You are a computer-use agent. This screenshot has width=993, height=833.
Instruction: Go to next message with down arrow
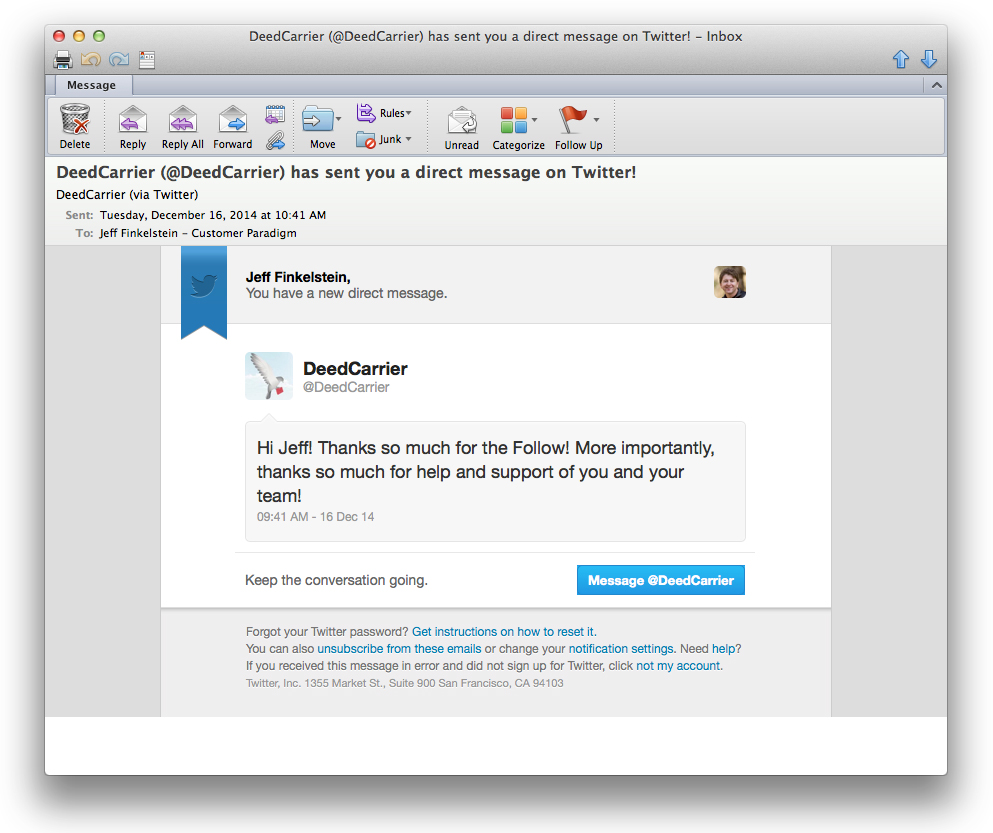point(928,59)
